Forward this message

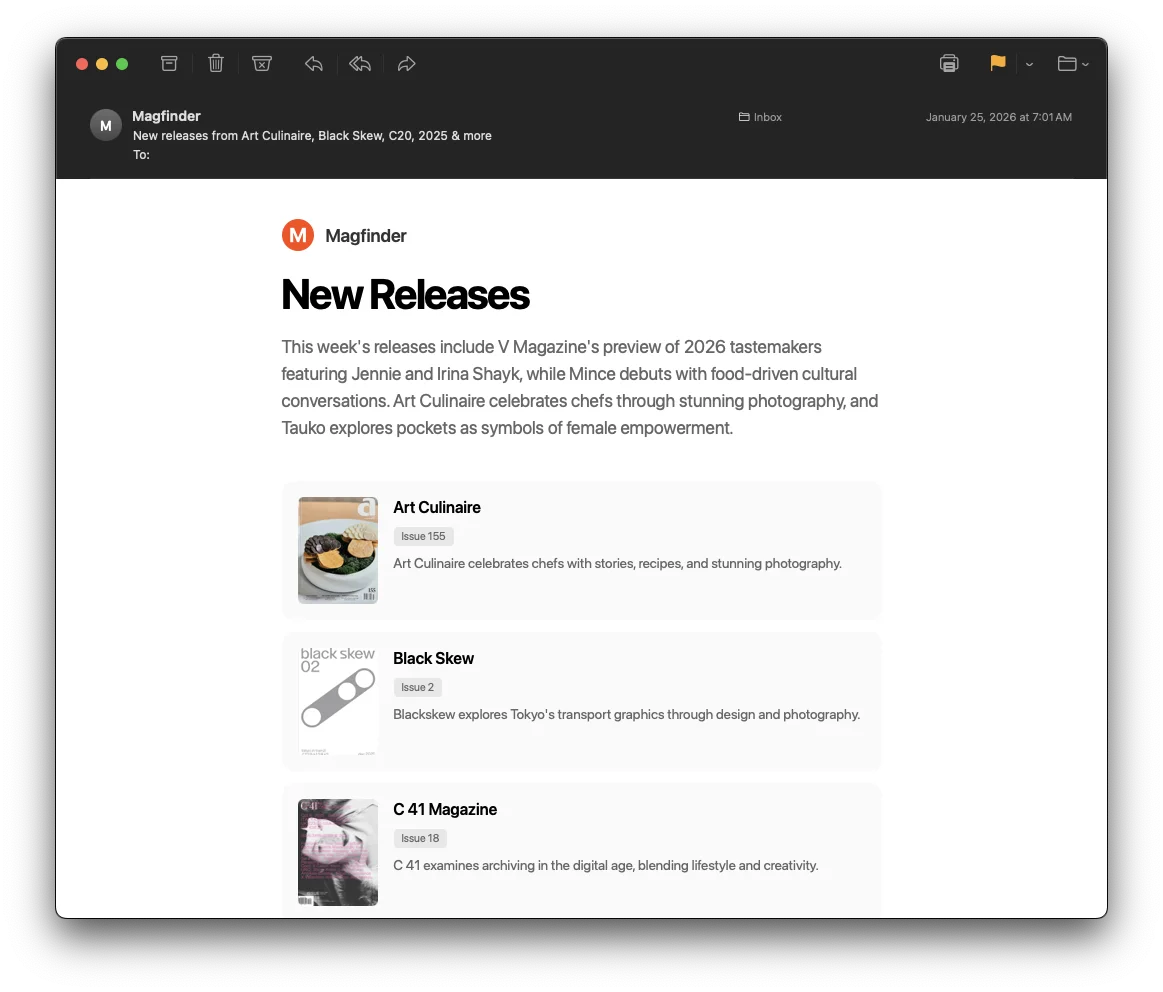406,63
